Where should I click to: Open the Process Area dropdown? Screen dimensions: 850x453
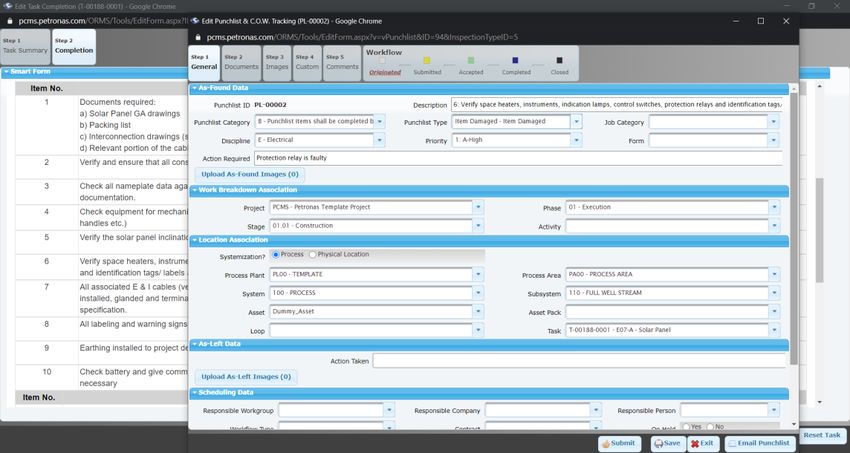point(774,275)
